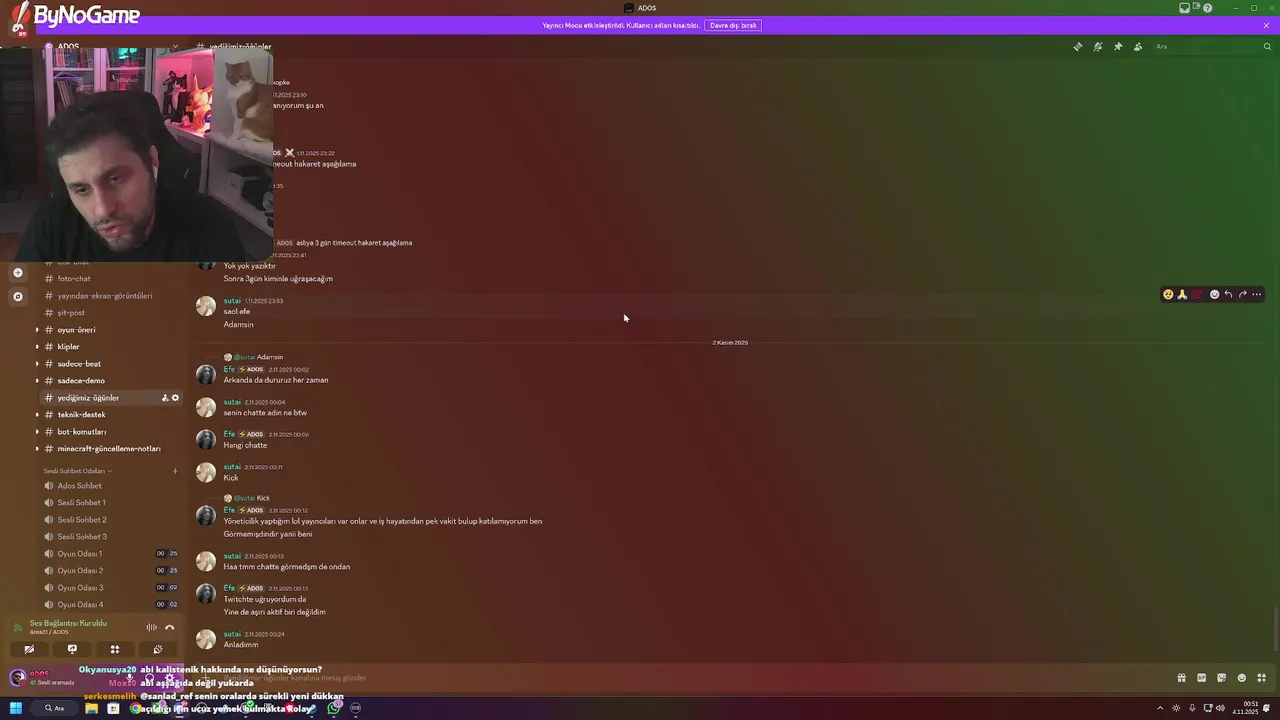Click Adamsin replied-message reference from @sutai
Viewport: 1280px width, 720px height.
click(270, 357)
